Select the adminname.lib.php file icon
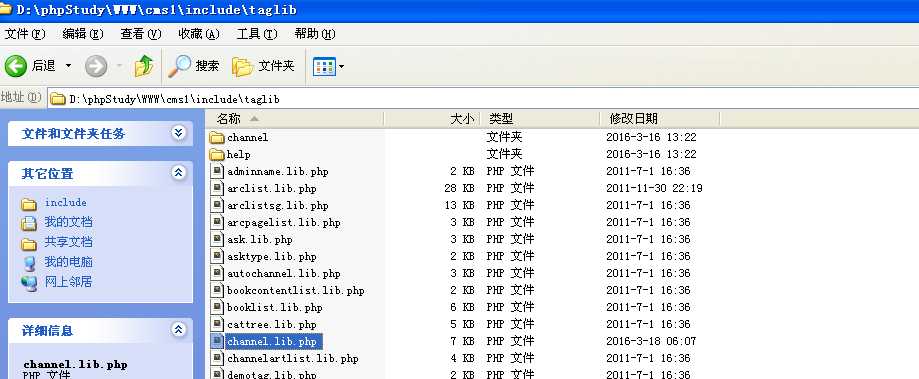This screenshot has height=379, width=919. (217, 172)
